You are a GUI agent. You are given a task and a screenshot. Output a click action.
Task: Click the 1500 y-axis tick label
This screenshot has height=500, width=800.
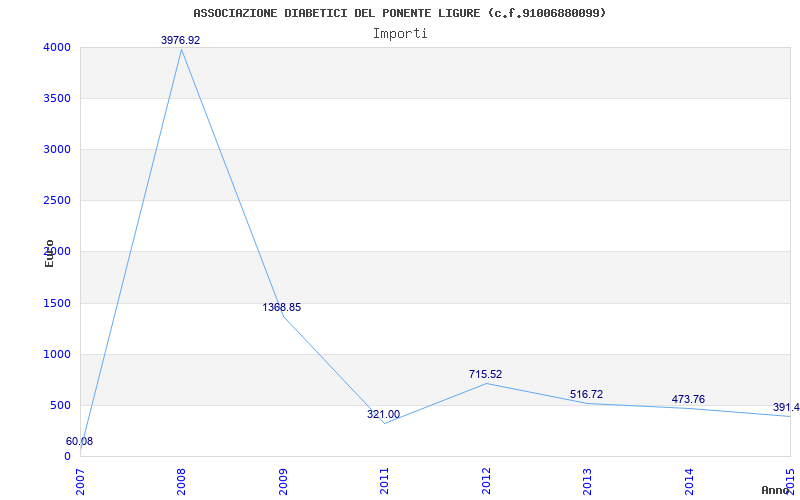click(x=55, y=304)
